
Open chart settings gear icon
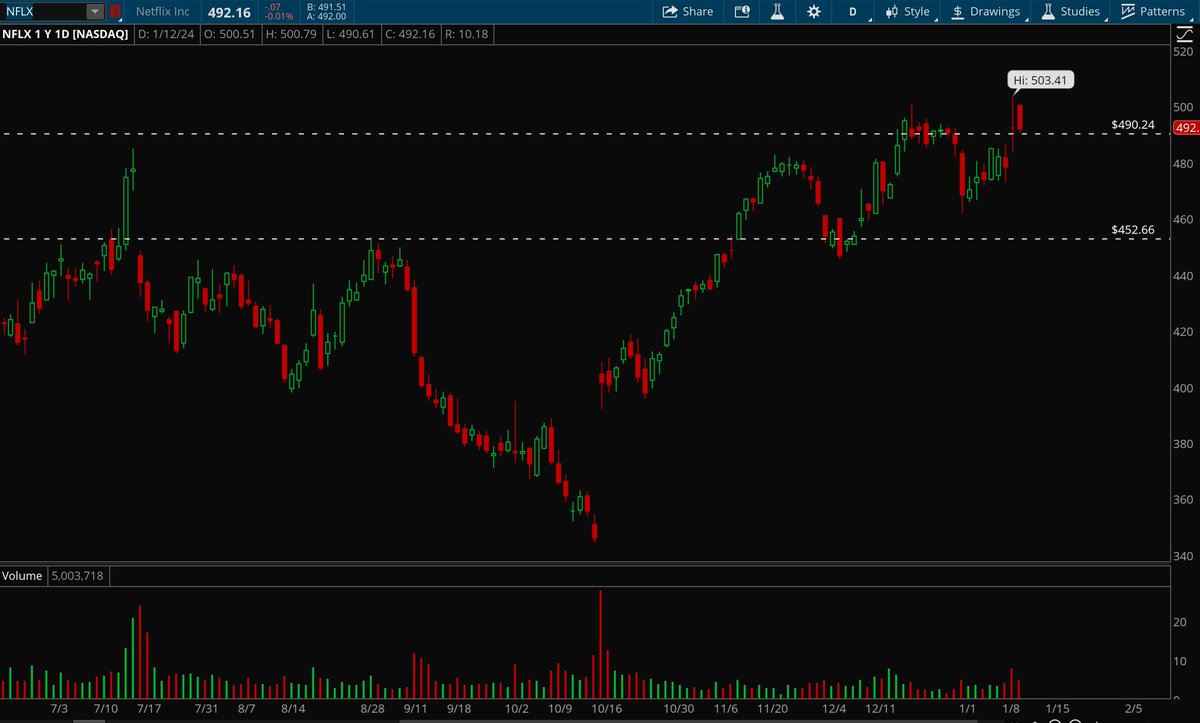tap(813, 11)
